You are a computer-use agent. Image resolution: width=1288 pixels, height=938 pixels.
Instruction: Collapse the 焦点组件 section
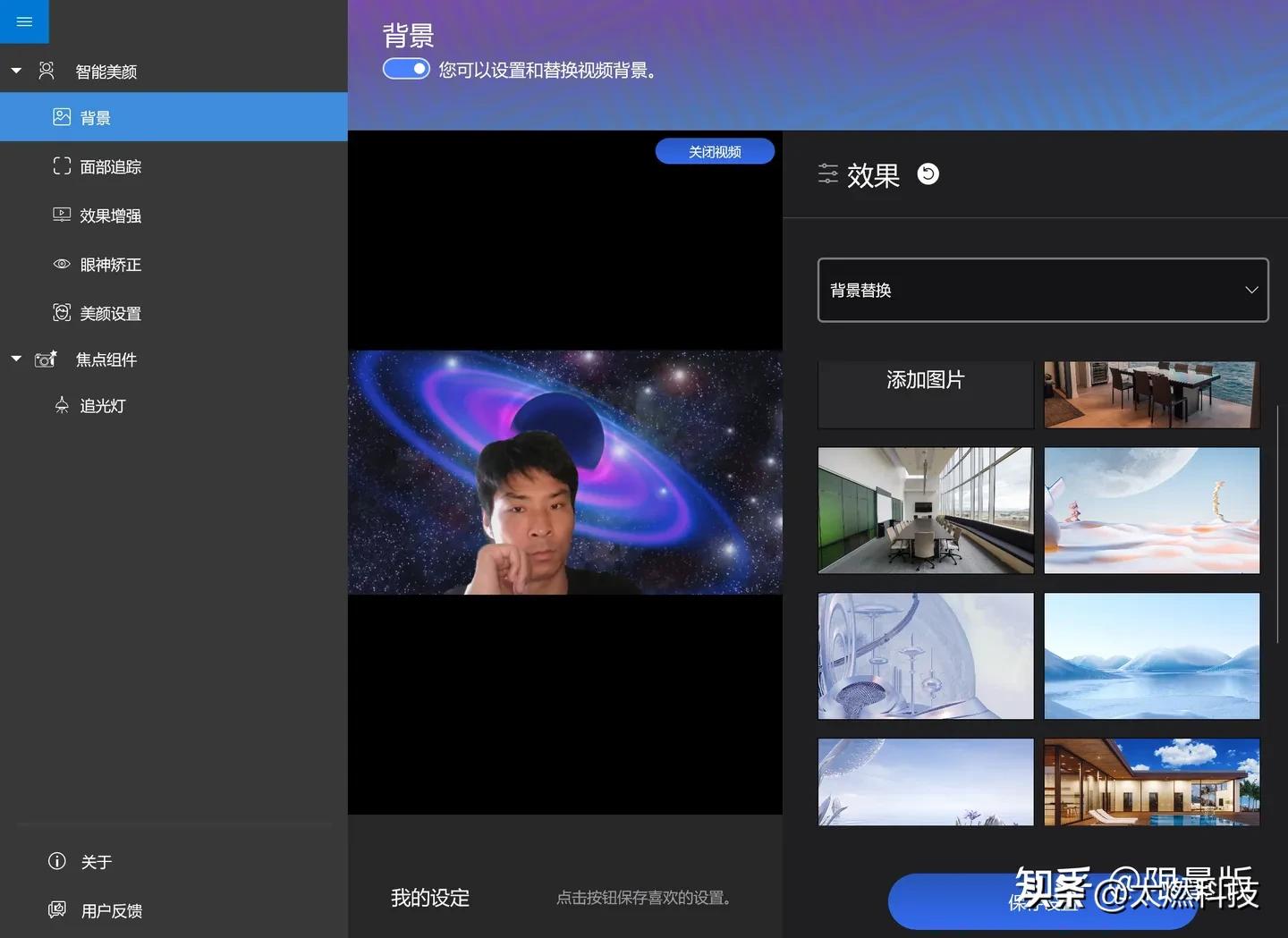pyautogui.click(x=15, y=359)
